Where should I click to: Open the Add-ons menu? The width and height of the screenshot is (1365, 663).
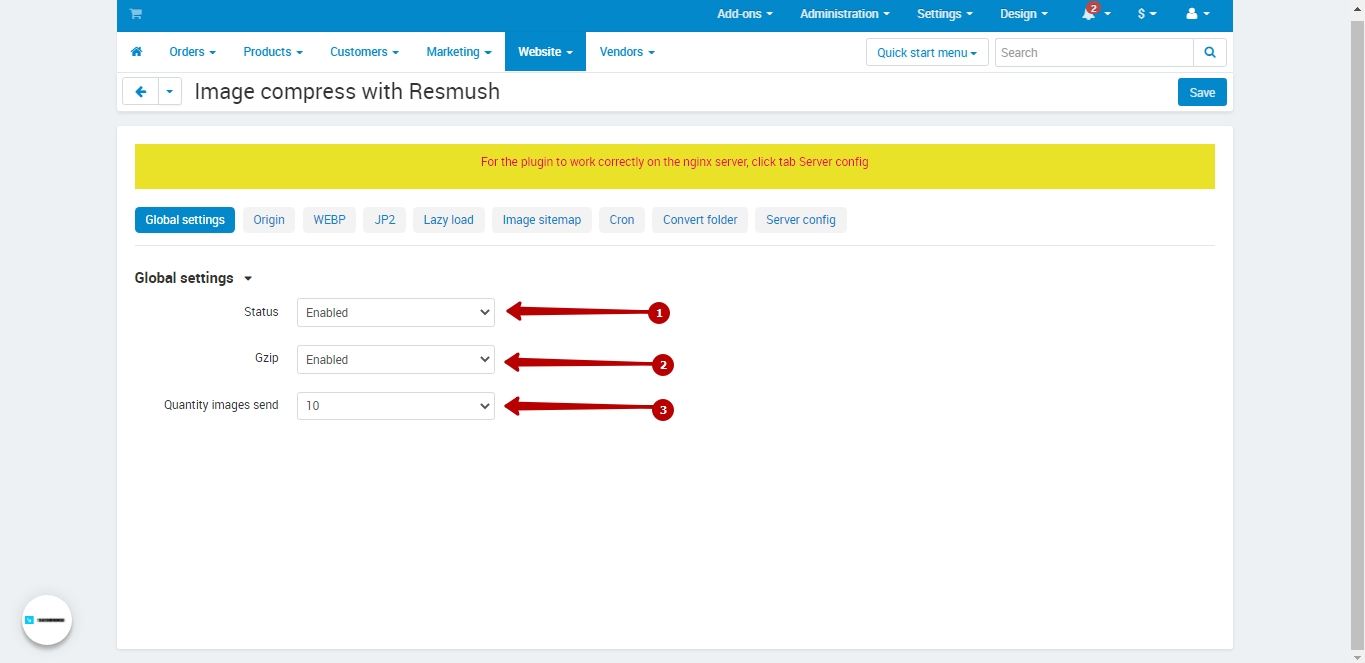(x=745, y=14)
